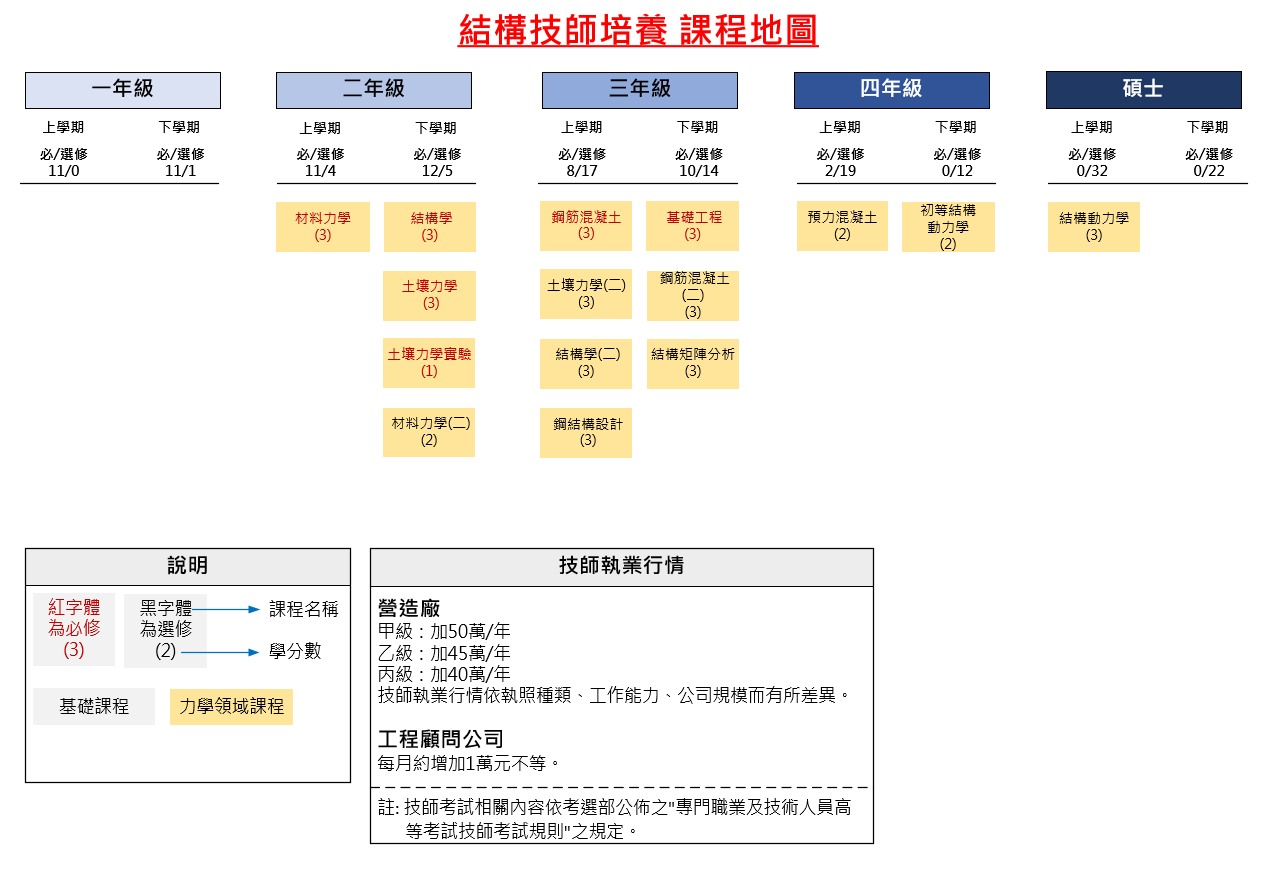Click the 結構技師培養 課程地圖 title link
The width and height of the screenshot is (1280, 871).
point(639,32)
